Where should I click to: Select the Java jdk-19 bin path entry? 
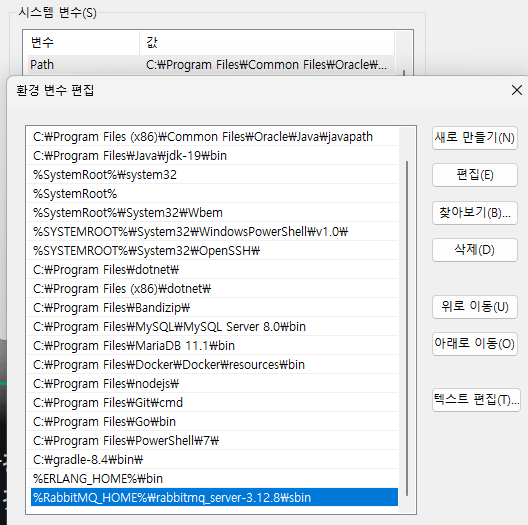coord(212,156)
